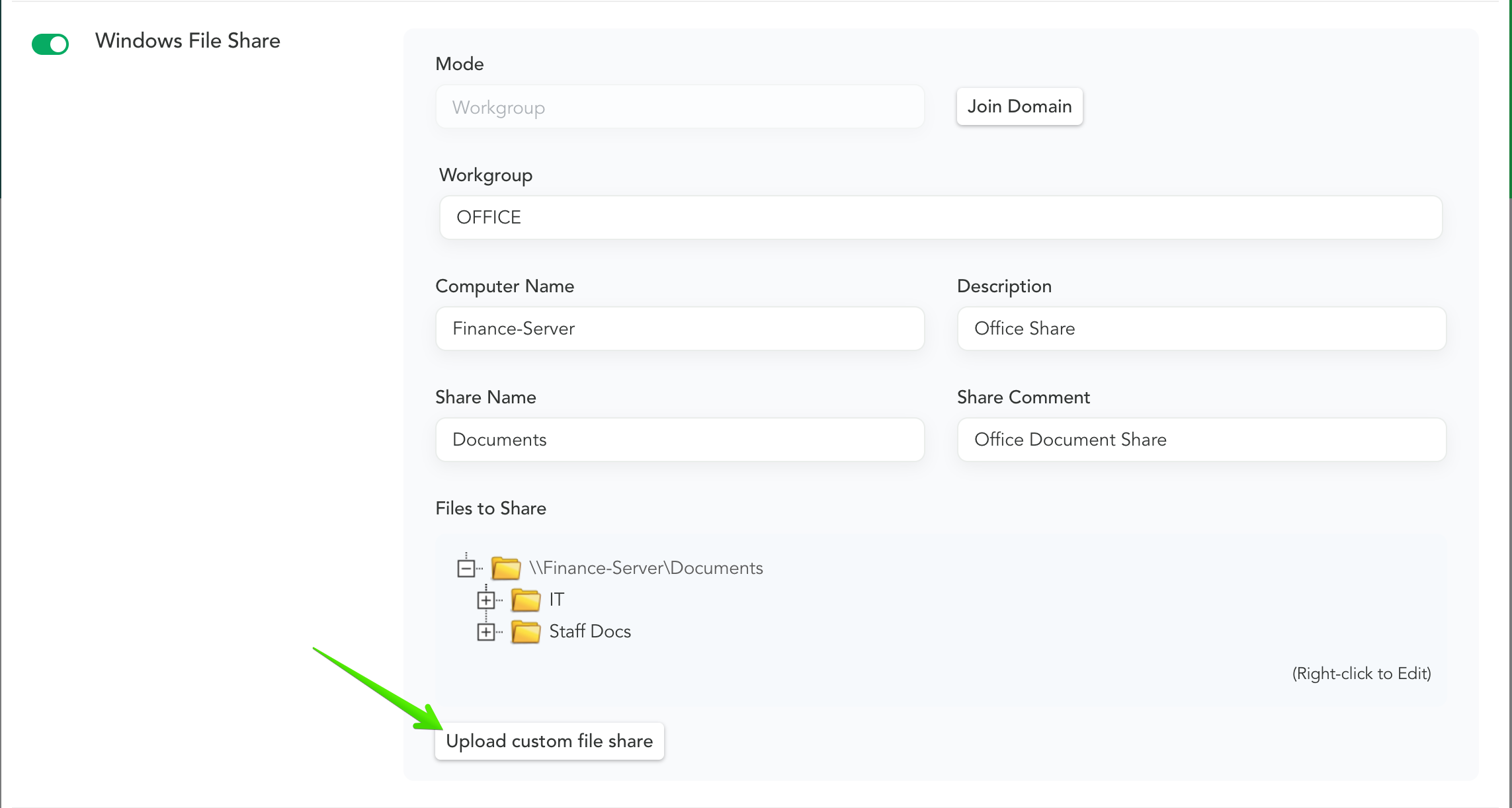Click the (Right-click to Edit) hint text
Viewport: 1512px width, 808px height.
[1361, 674]
